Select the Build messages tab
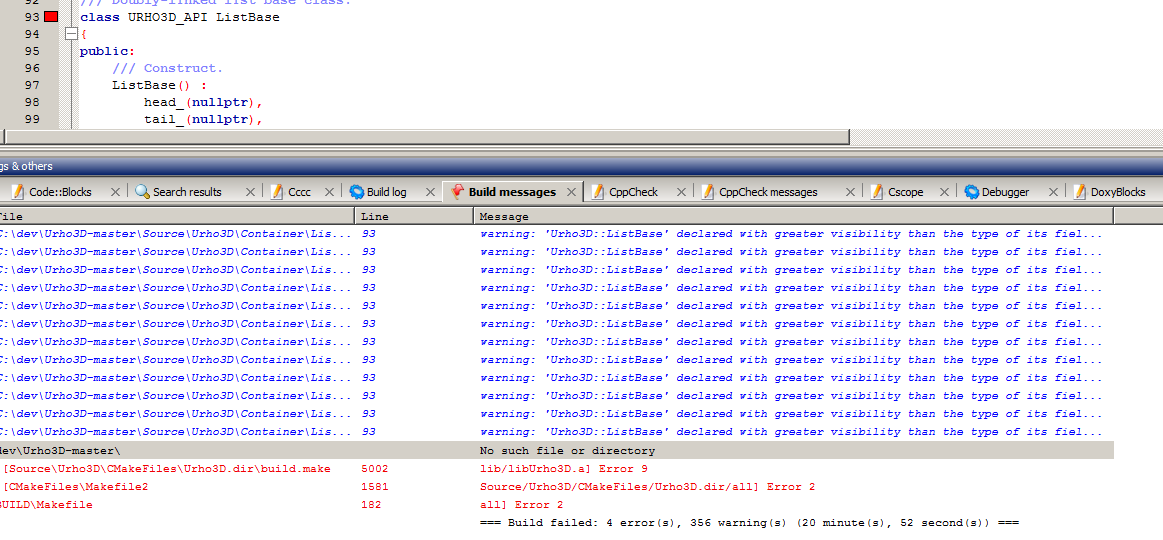The height and width of the screenshot is (540, 1163). click(x=512, y=192)
